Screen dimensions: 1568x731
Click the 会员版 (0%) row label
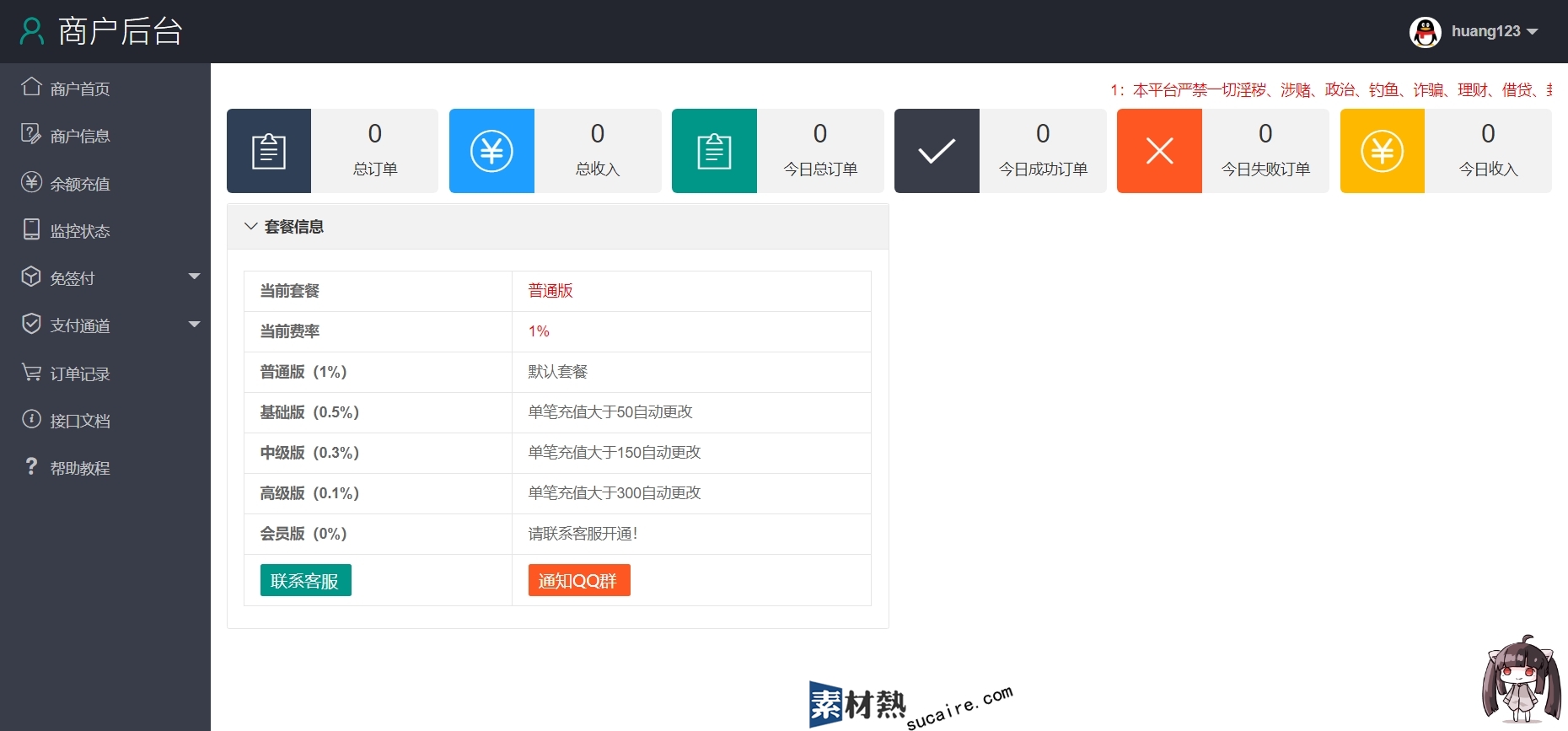pos(303,534)
